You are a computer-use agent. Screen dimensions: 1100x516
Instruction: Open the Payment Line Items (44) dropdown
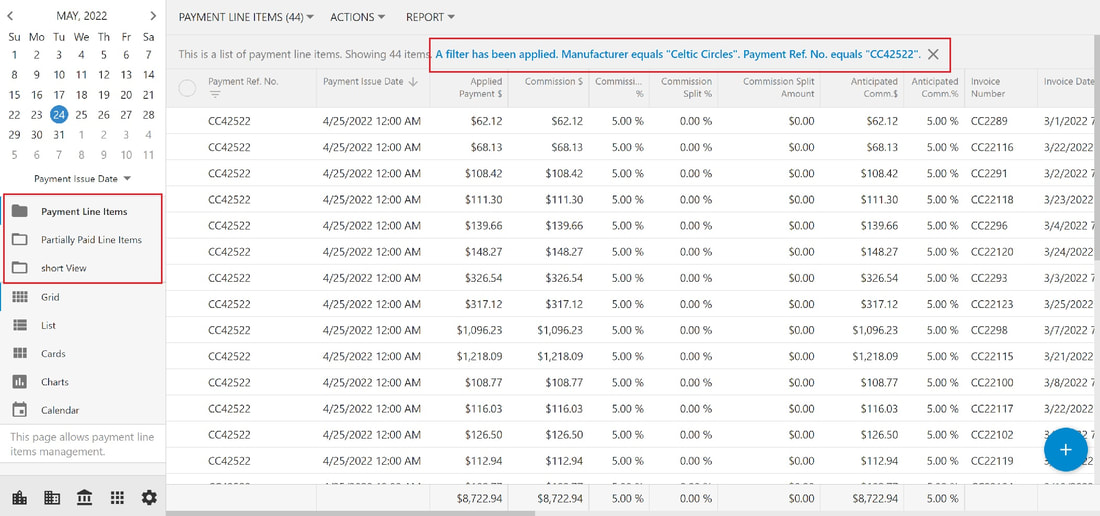[x=246, y=18]
